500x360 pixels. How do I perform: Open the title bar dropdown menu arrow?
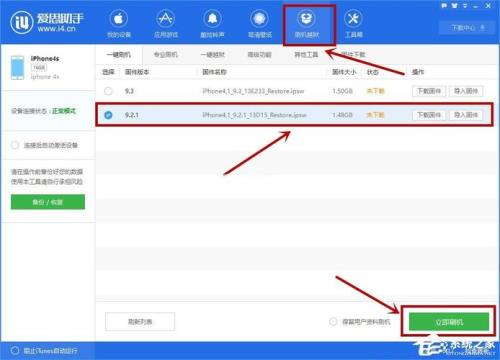[x=465, y=6]
